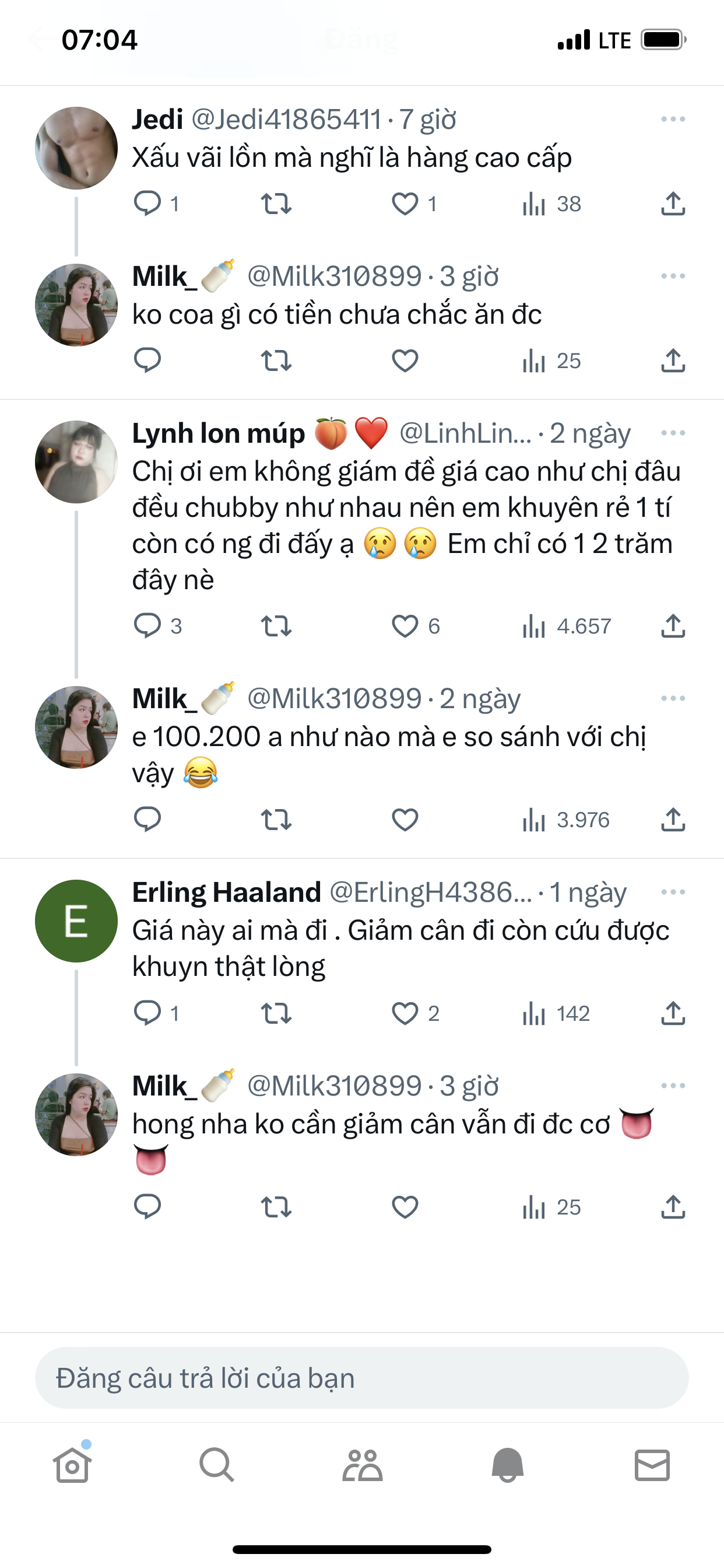Open Messages envelope in bottom bar
This screenshot has width=724, height=1568.
(652, 1465)
